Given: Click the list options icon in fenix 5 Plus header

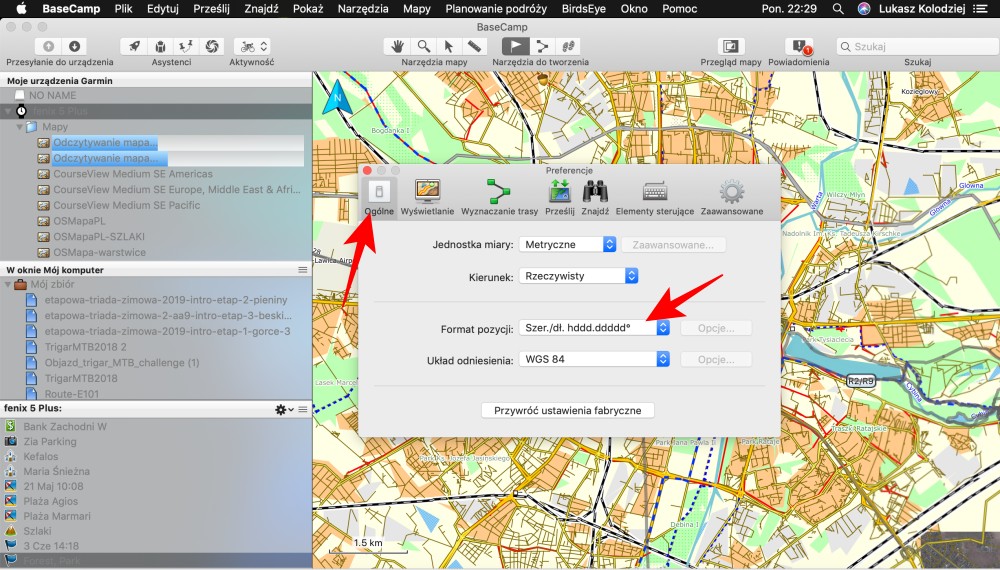Looking at the screenshot, I should click(x=303, y=409).
